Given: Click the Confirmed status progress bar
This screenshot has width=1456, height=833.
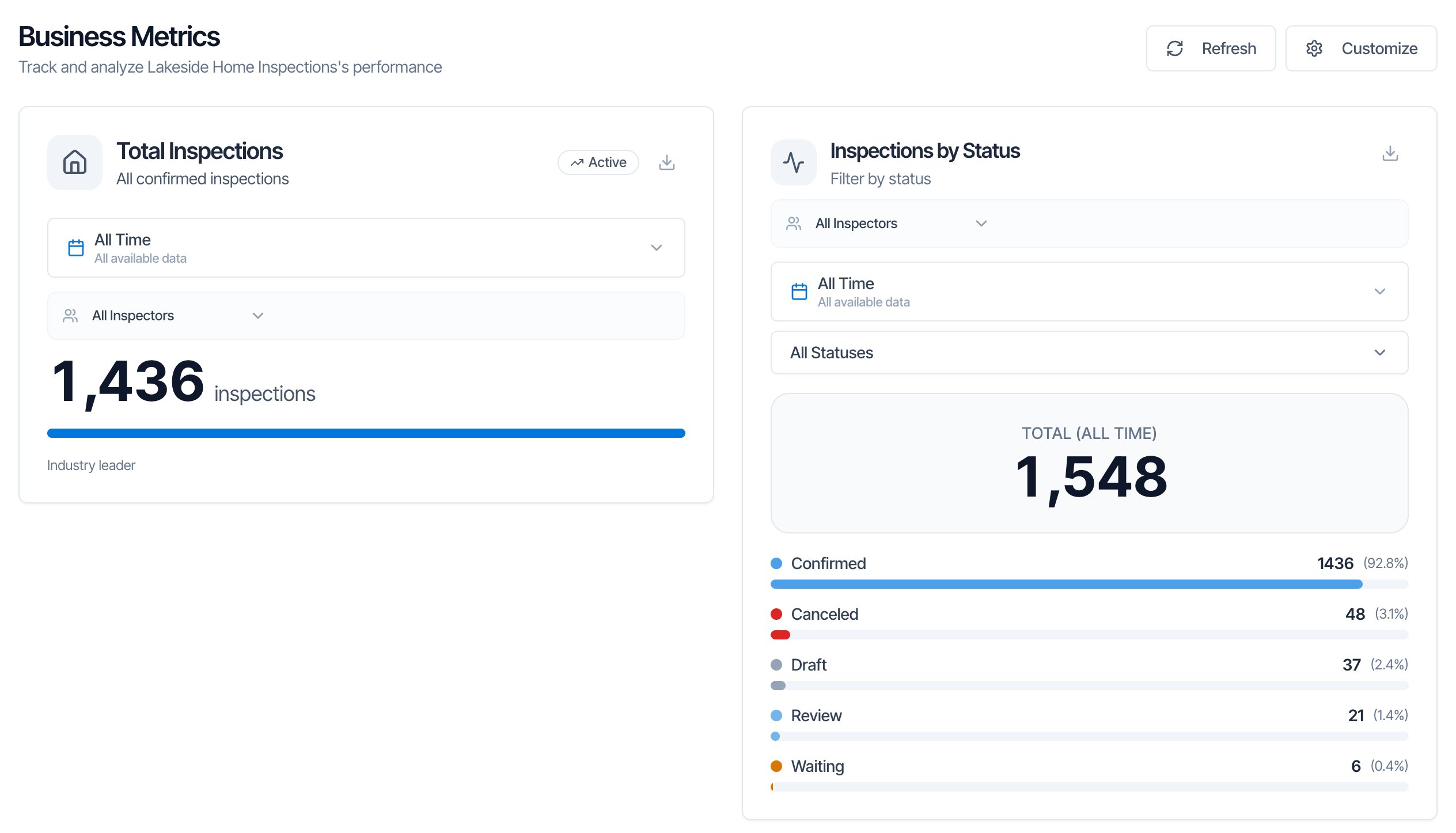Looking at the screenshot, I should pyautogui.click(x=1090, y=584).
